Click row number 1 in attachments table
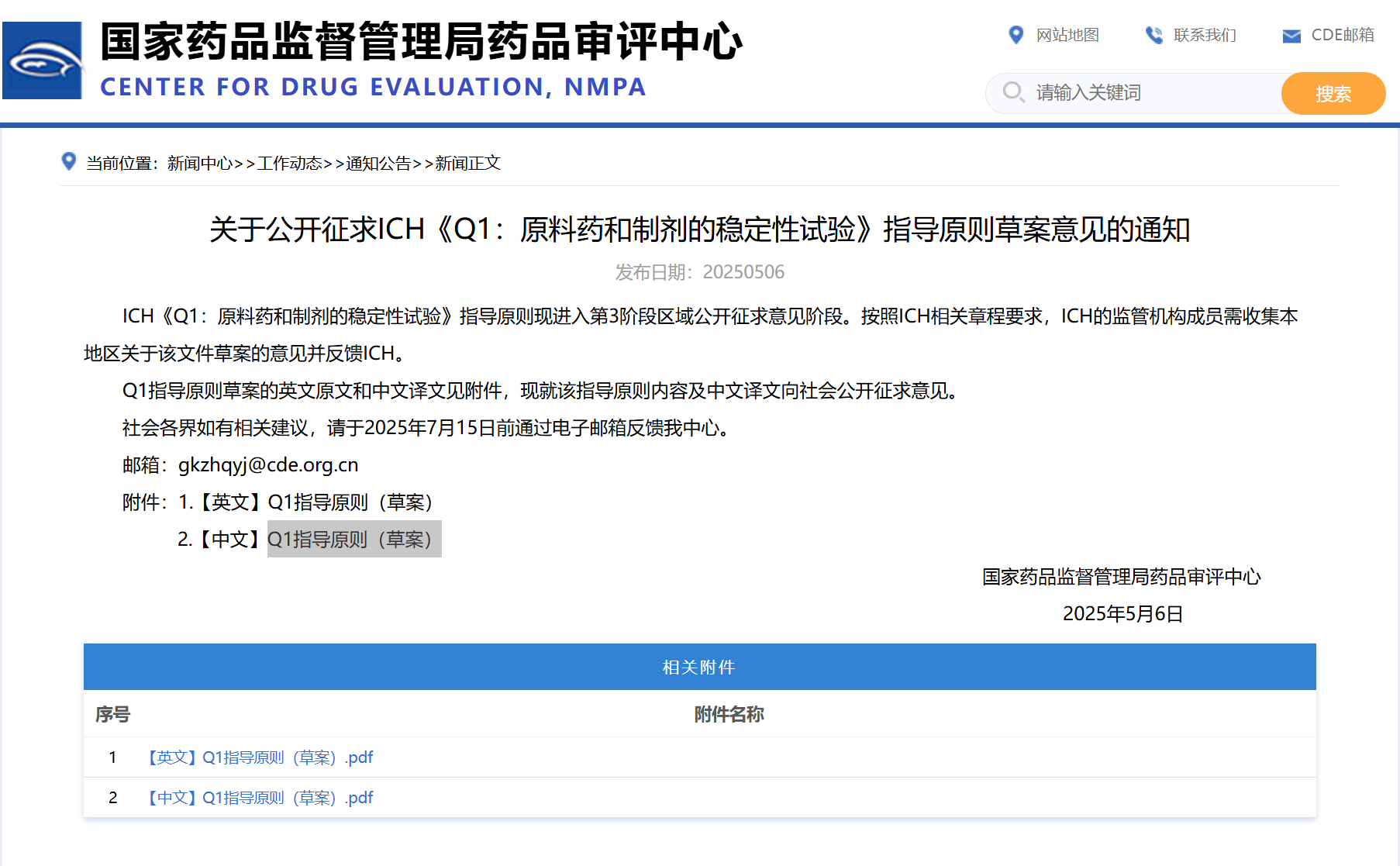This screenshot has height=866, width=1400. (x=113, y=757)
